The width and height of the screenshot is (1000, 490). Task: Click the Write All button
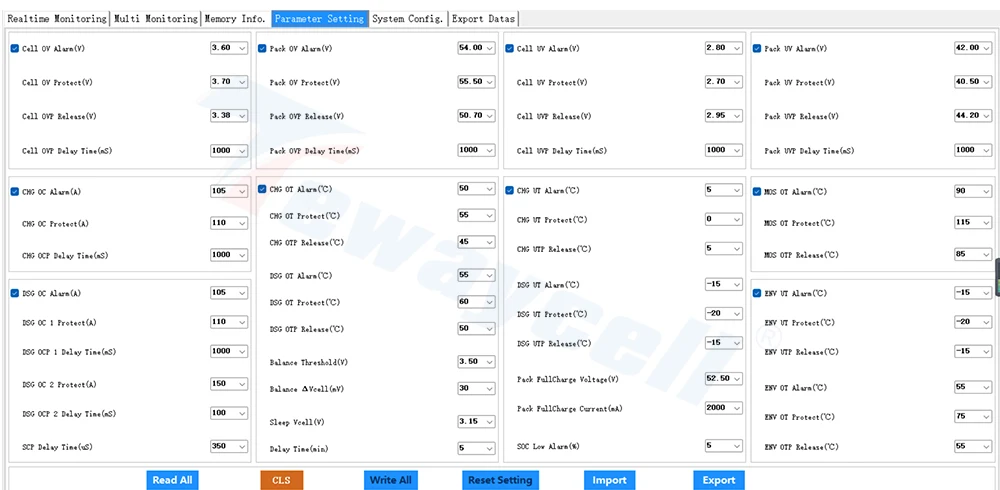click(x=390, y=480)
